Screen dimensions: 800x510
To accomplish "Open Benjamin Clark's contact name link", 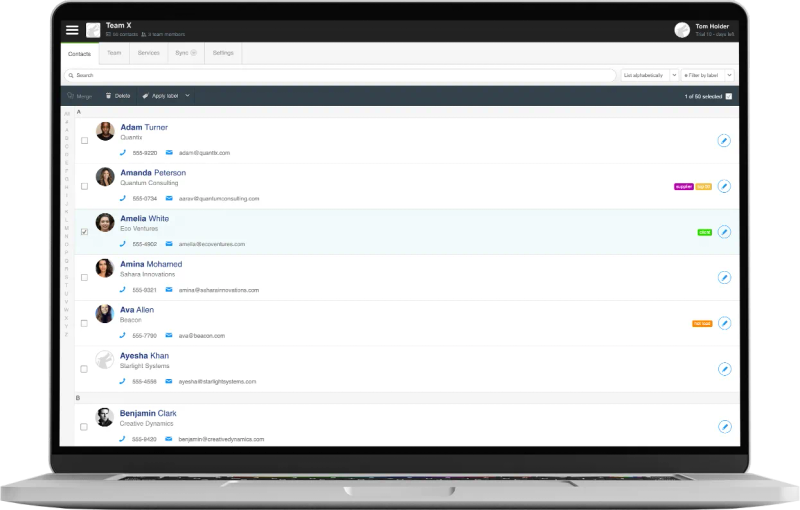I will 148,413.
